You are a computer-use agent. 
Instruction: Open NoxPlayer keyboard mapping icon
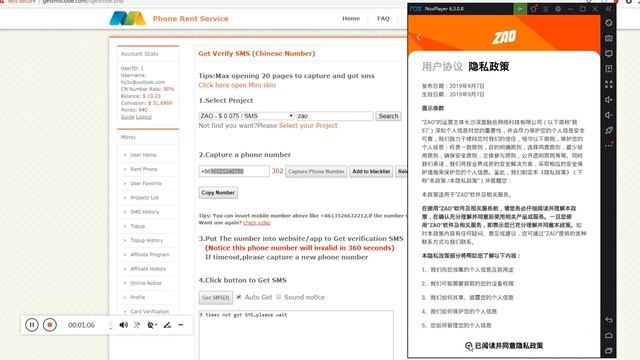609,38
